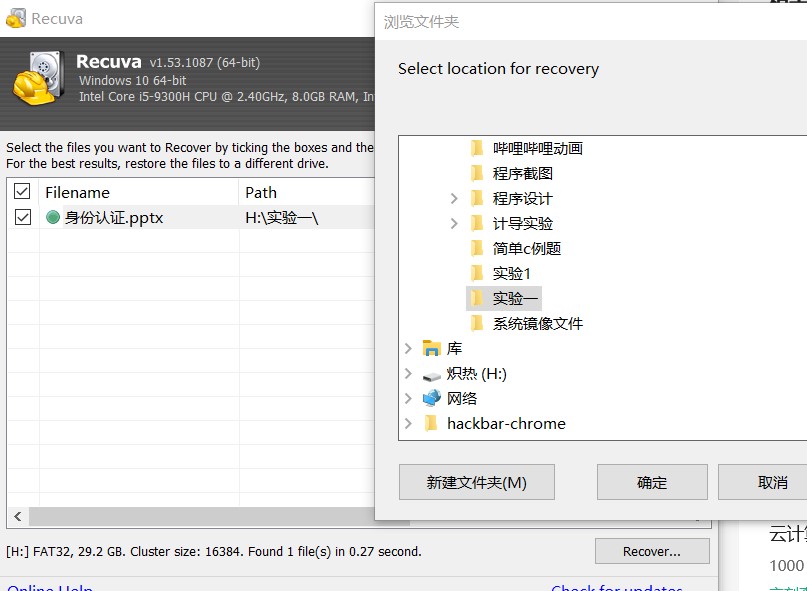
Task: Click the folder icon for 实验一
Action: (x=477, y=299)
